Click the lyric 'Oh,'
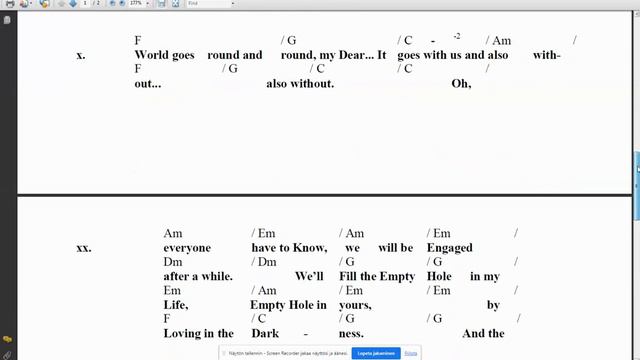The width and height of the screenshot is (640, 360). [x=461, y=84]
